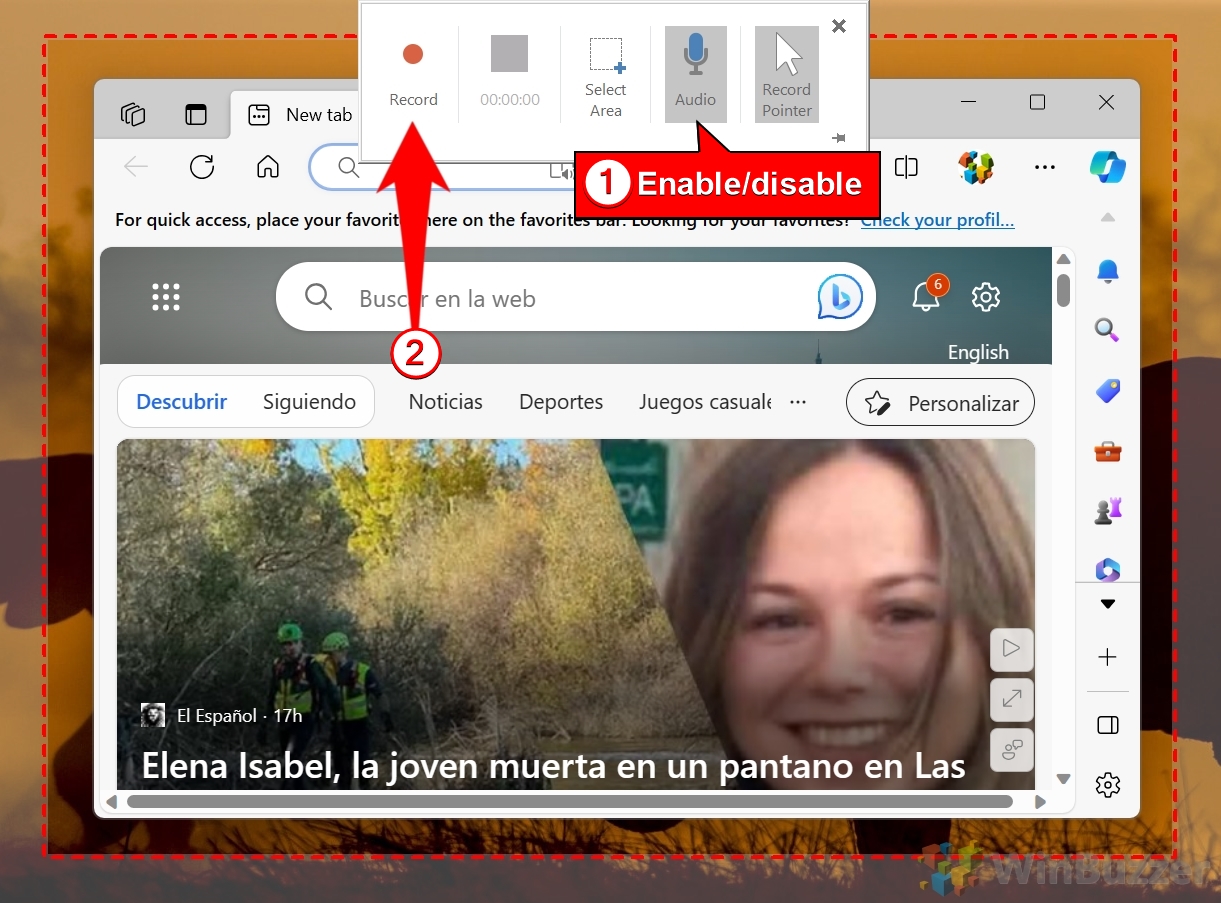This screenshot has height=903, width=1221.
Task: Open the sidebar Shopping tag icon
Action: coord(1108,391)
